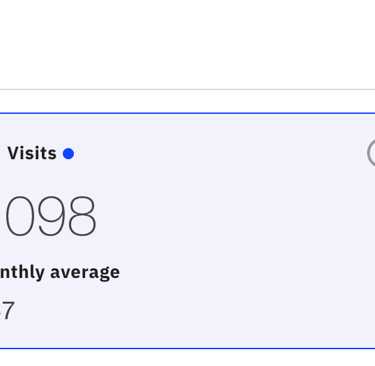Click the blue dot beside Visits
The image size is (375, 366).
pyautogui.click(x=68, y=154)
